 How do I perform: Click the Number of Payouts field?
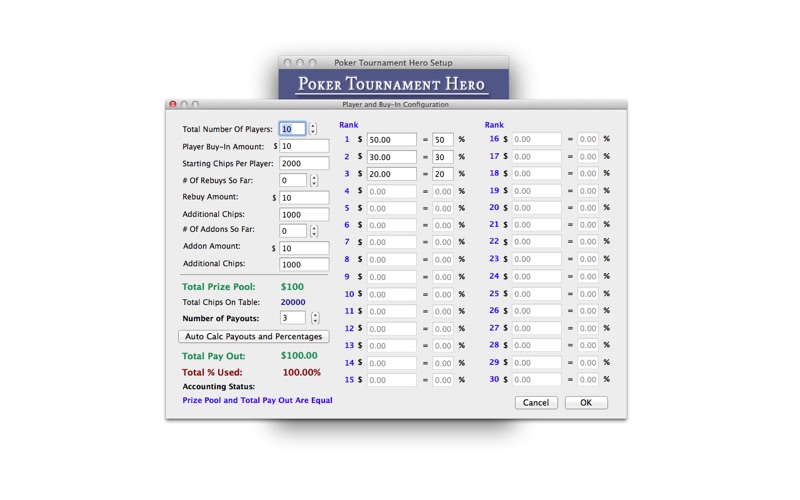pos(293,318)
